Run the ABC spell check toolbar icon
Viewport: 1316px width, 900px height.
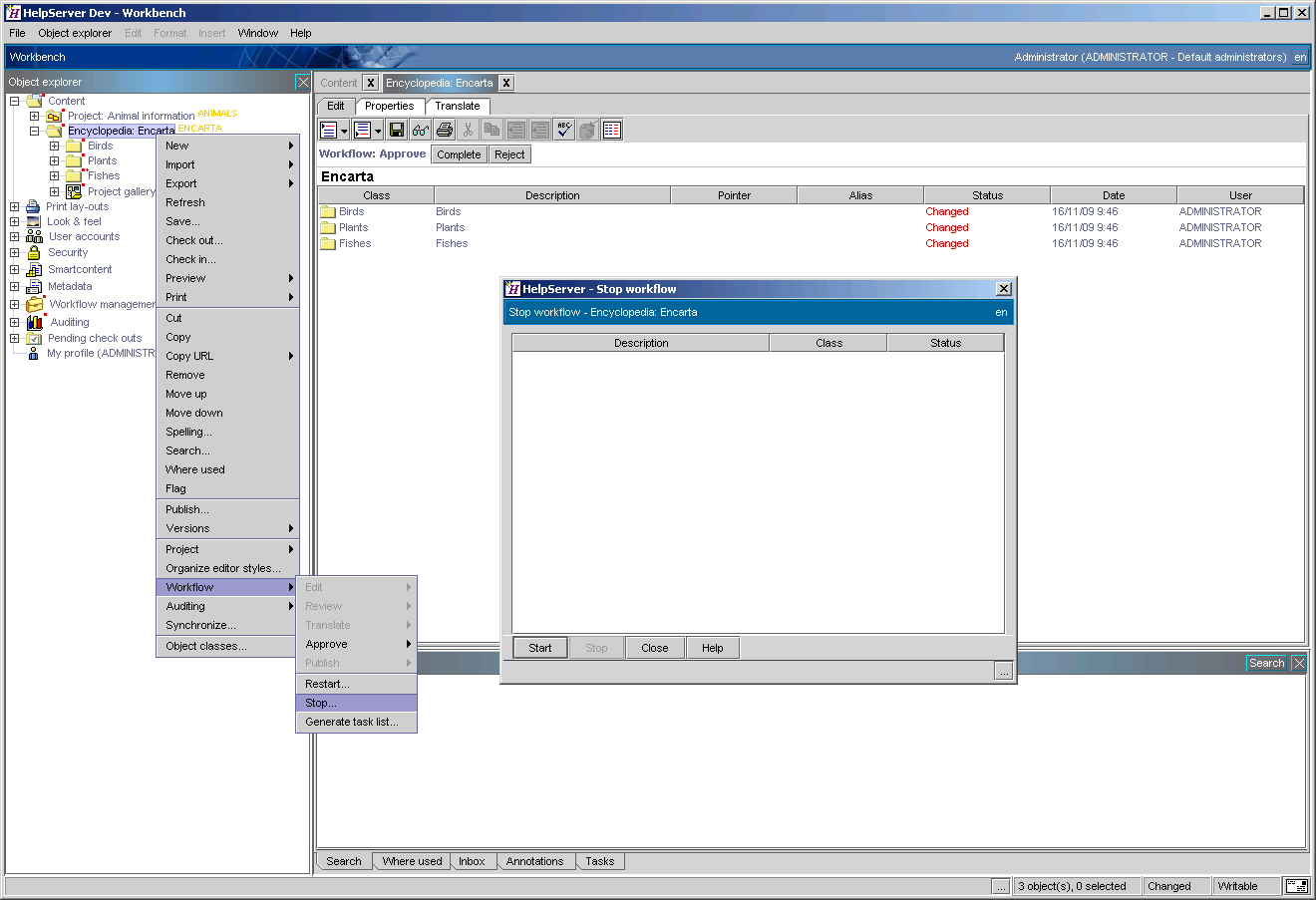pyautogui.click(x=562, y=129)
